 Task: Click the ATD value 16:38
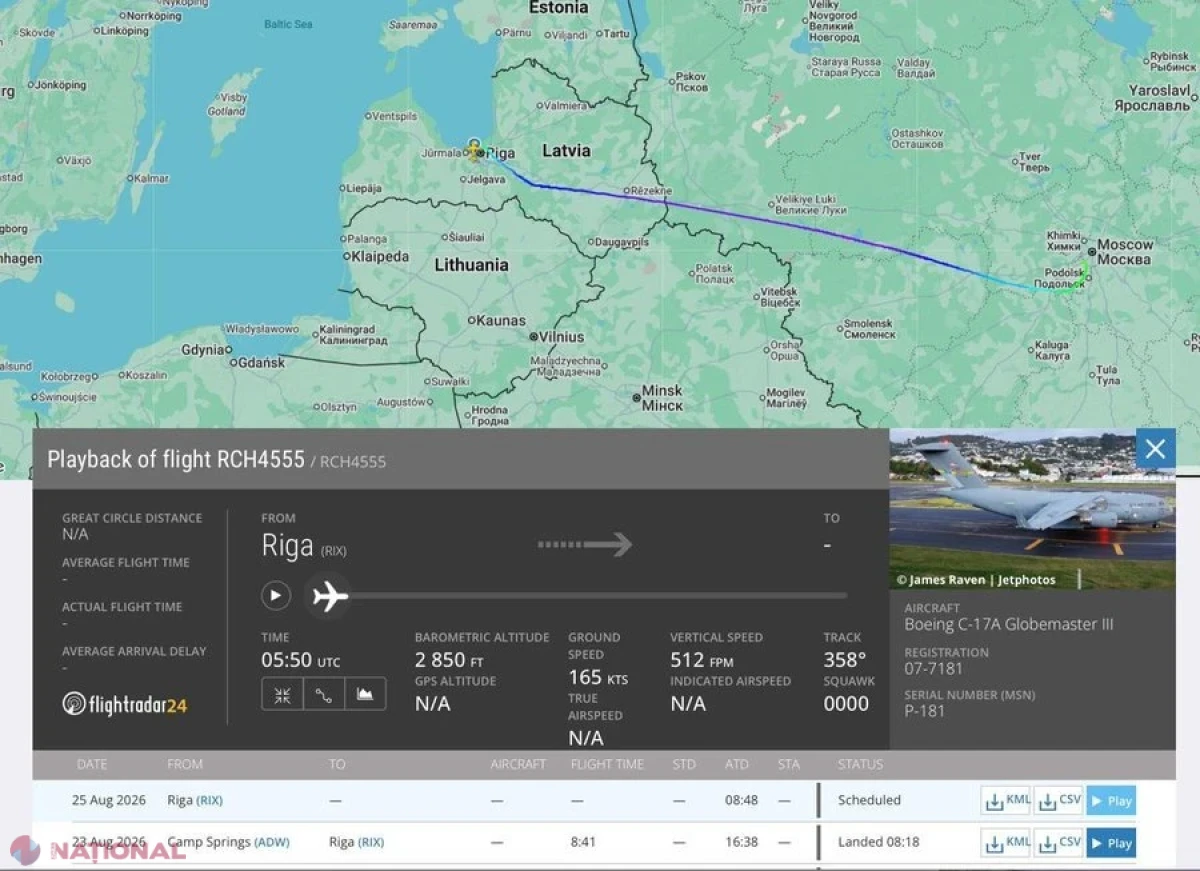click(x=741, y=842)
